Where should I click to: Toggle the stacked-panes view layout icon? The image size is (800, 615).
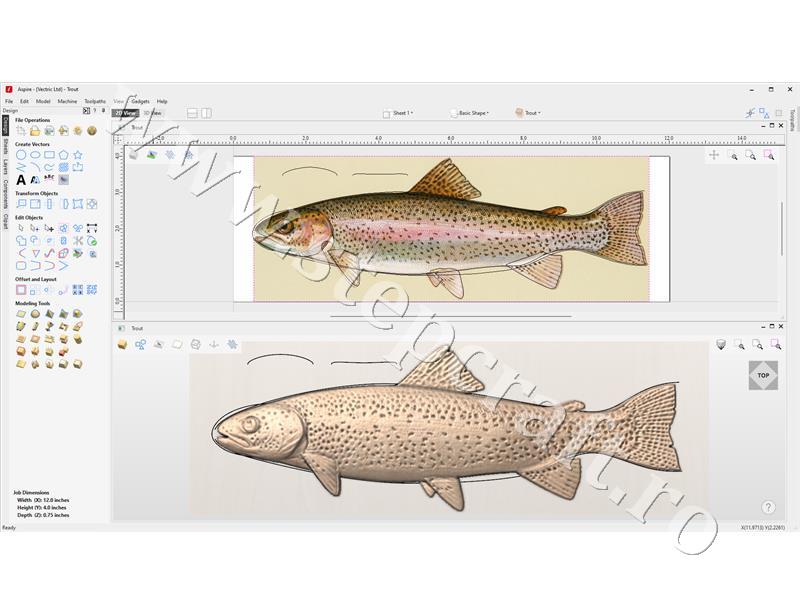pos(192,113)
